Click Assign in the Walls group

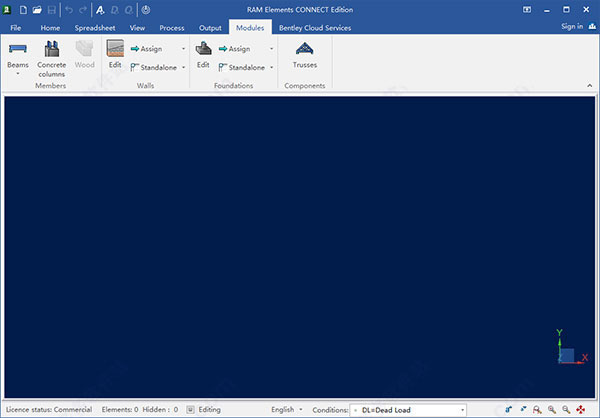147,49
